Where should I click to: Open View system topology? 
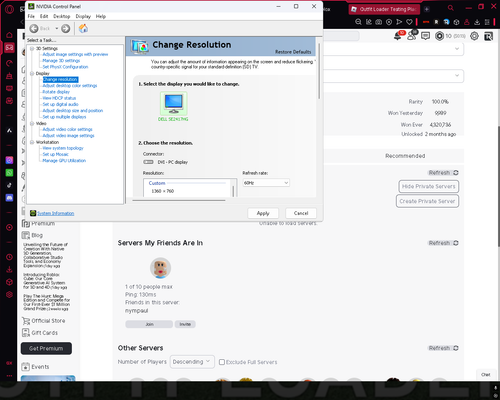tap(63, 148)
